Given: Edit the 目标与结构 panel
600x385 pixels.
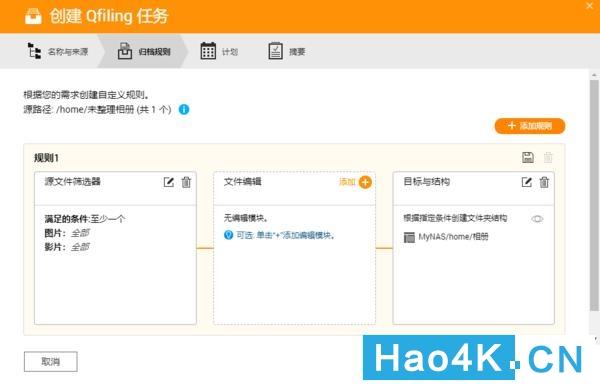Looking at the screenshot, I should 527,182.
